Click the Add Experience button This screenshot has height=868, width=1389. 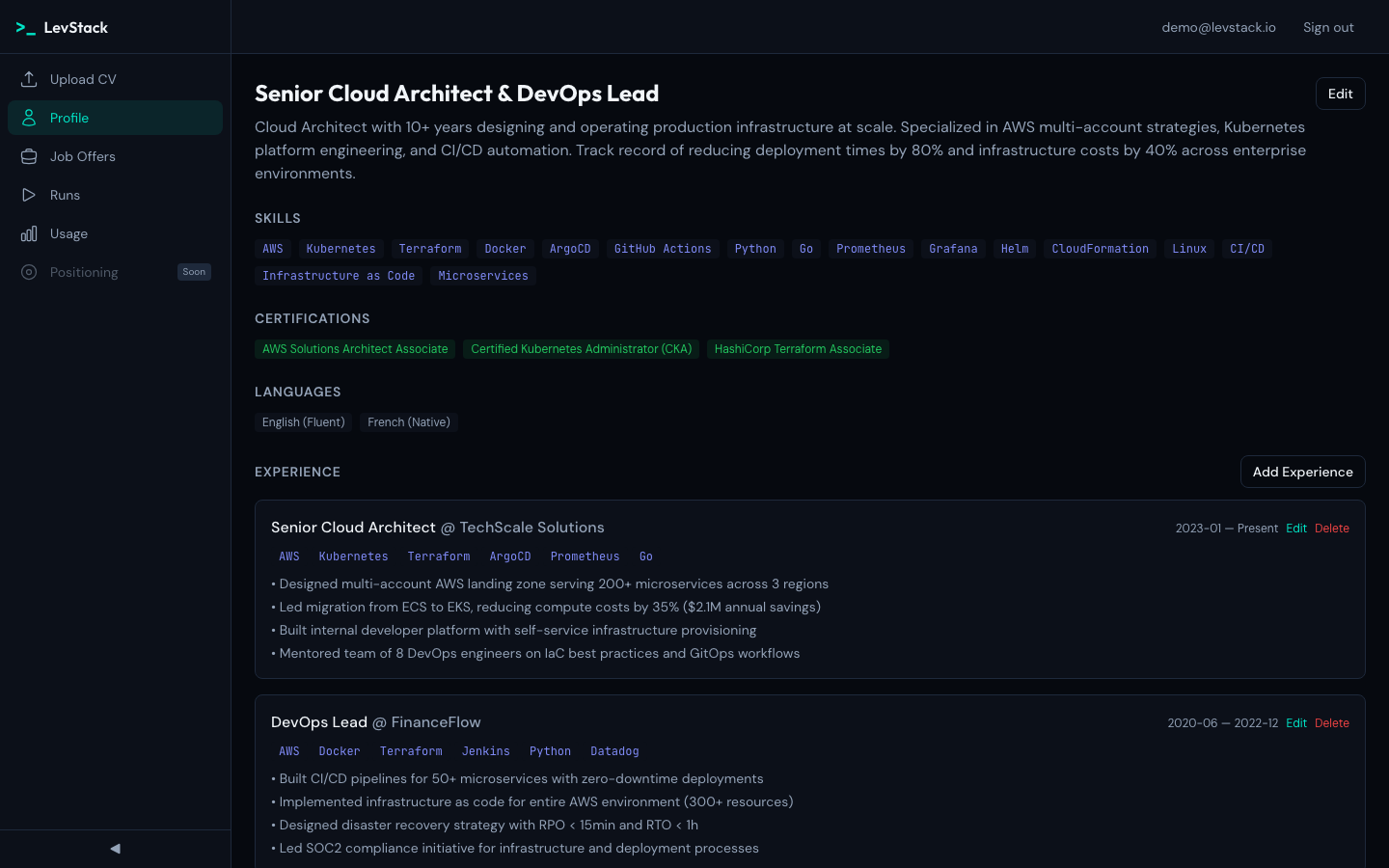(1302, 472)
